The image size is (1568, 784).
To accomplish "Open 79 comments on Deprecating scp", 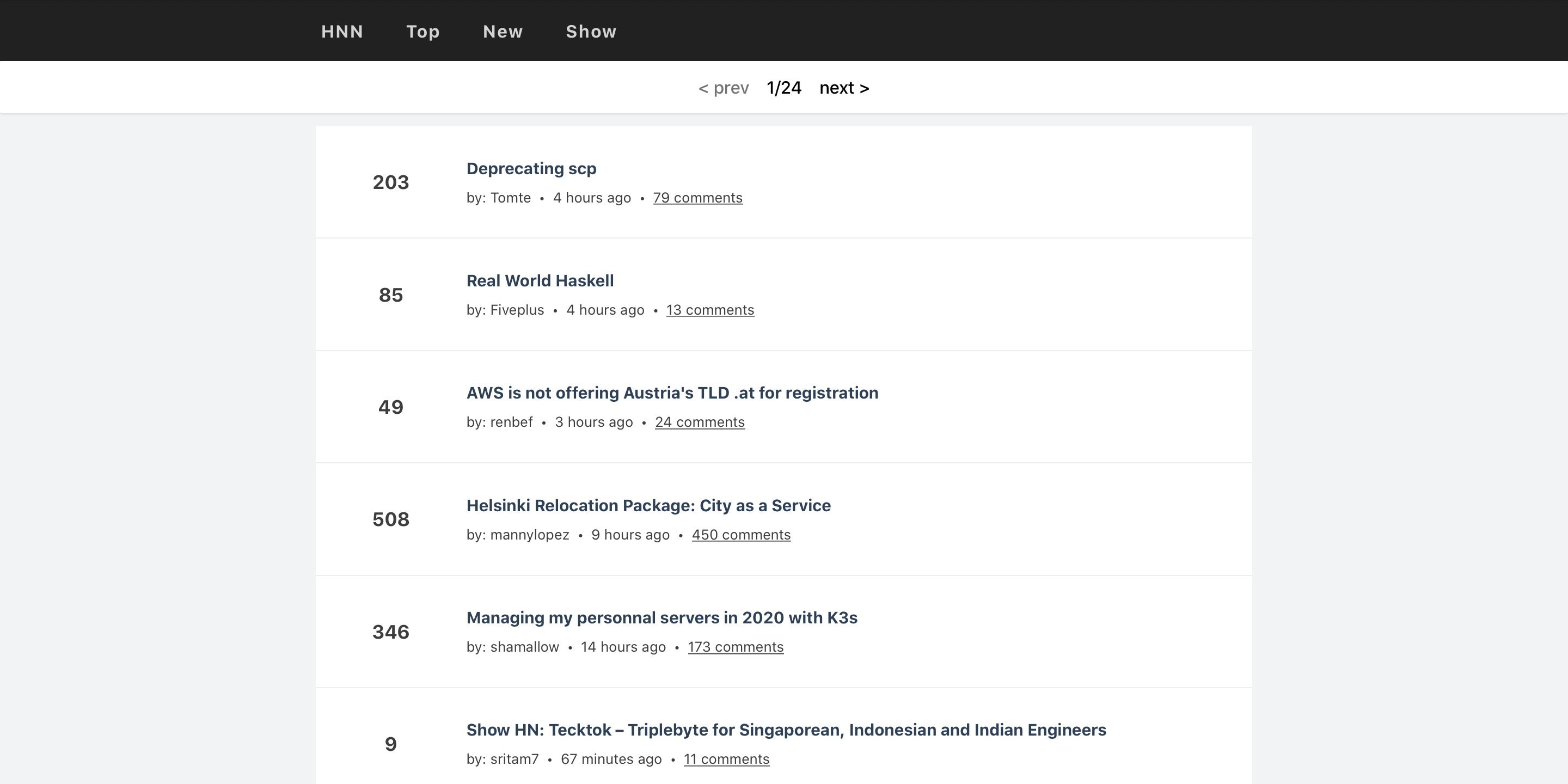I will [x=698, y=197].
